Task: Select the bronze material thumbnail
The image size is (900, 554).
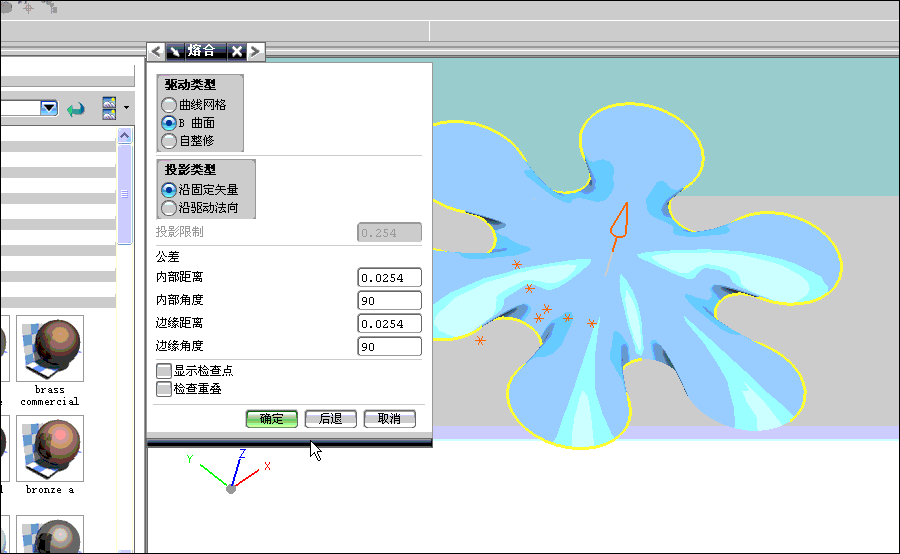Action: coord(50,448)
